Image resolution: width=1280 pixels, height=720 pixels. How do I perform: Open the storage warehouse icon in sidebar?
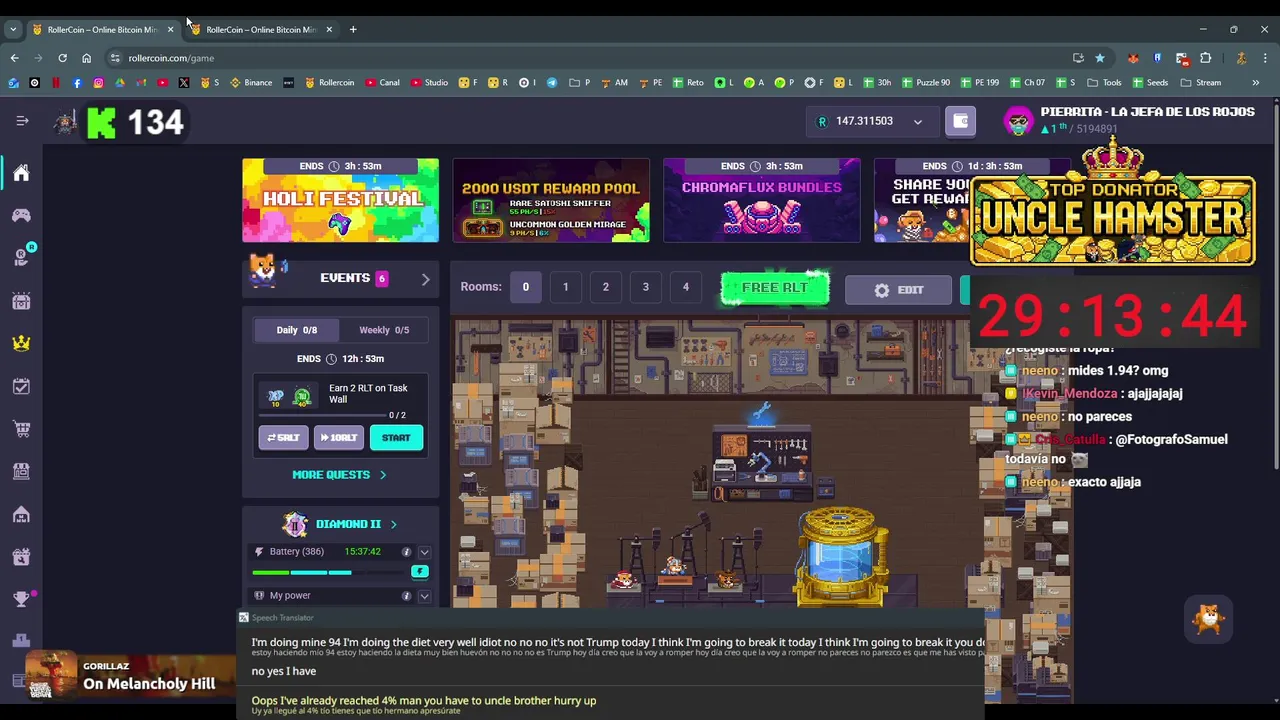[21, 514]
